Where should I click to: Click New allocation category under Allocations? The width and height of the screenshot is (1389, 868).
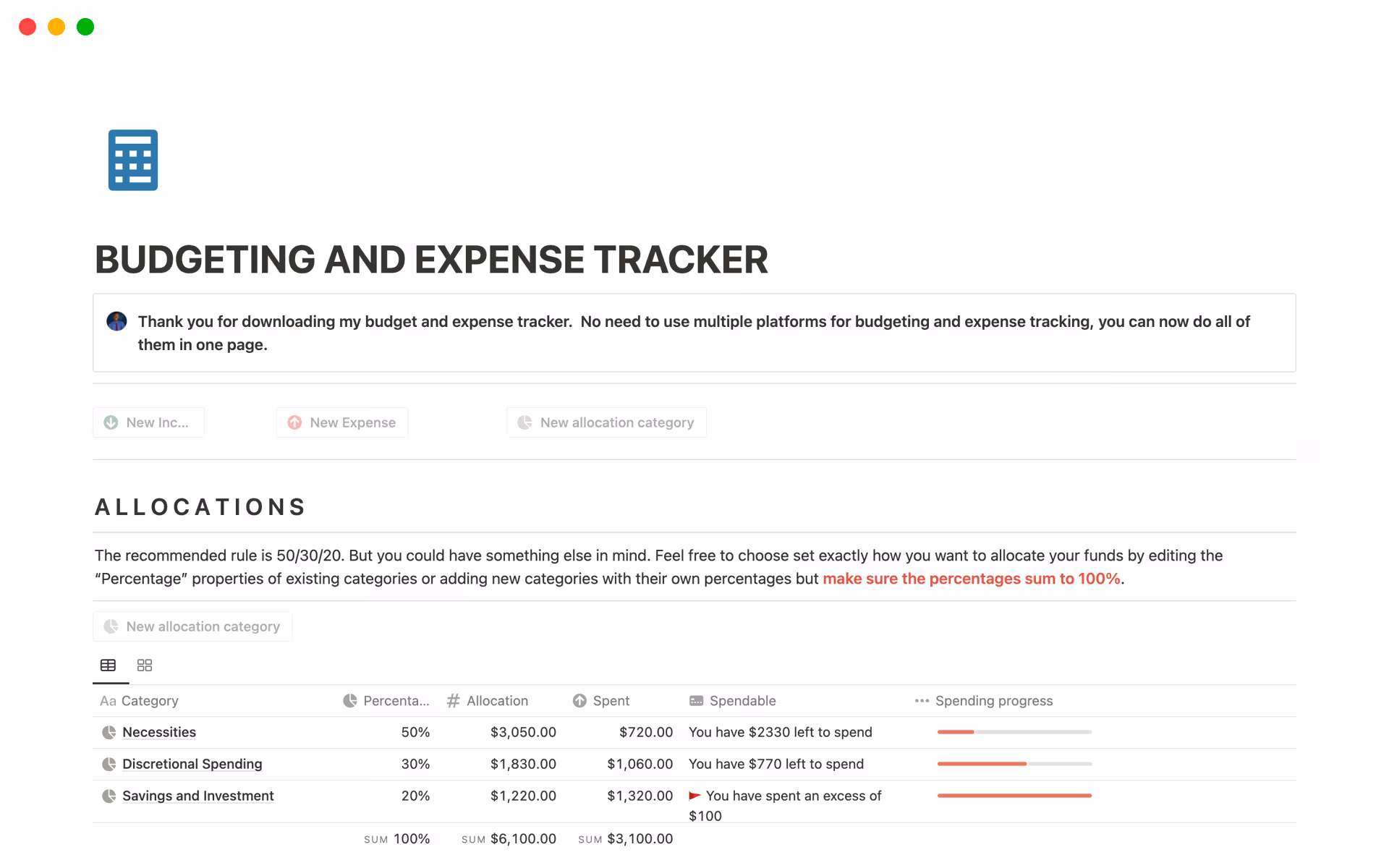[x=192, y=626]
